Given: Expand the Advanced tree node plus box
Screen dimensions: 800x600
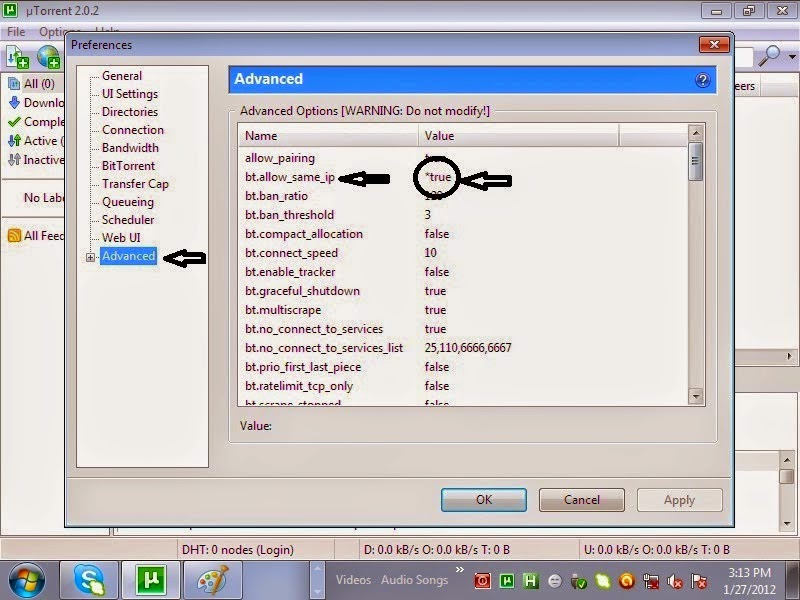Looking at the screenshot, I should point(90,257).
